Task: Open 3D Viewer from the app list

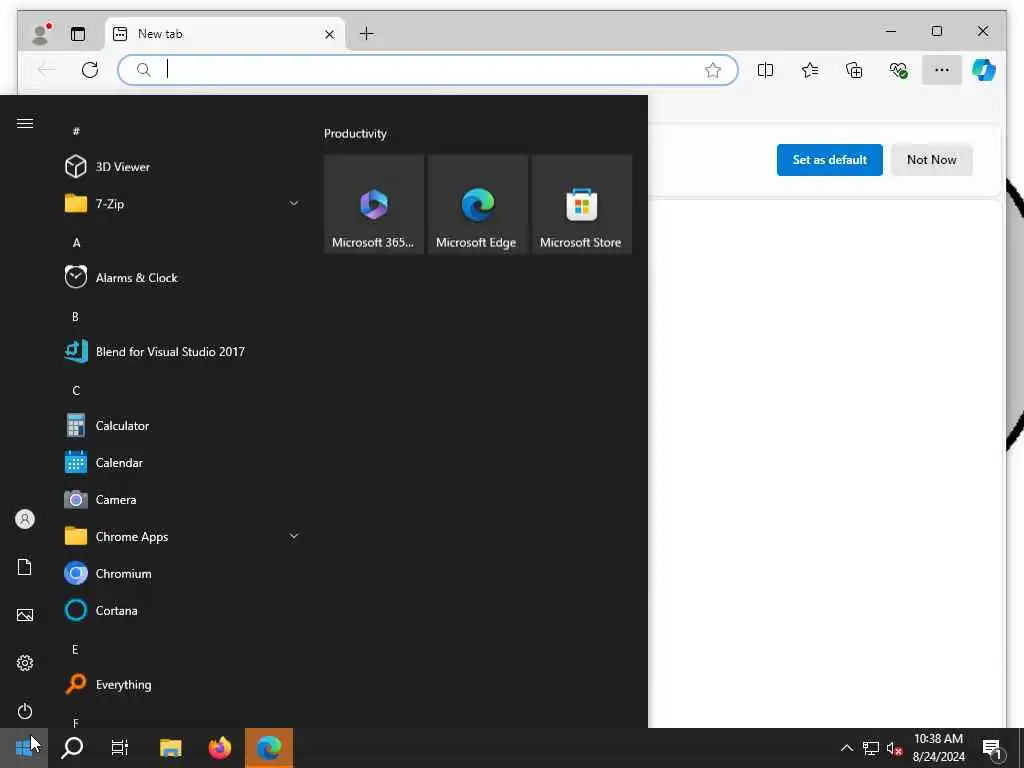Action: point(183,167)
